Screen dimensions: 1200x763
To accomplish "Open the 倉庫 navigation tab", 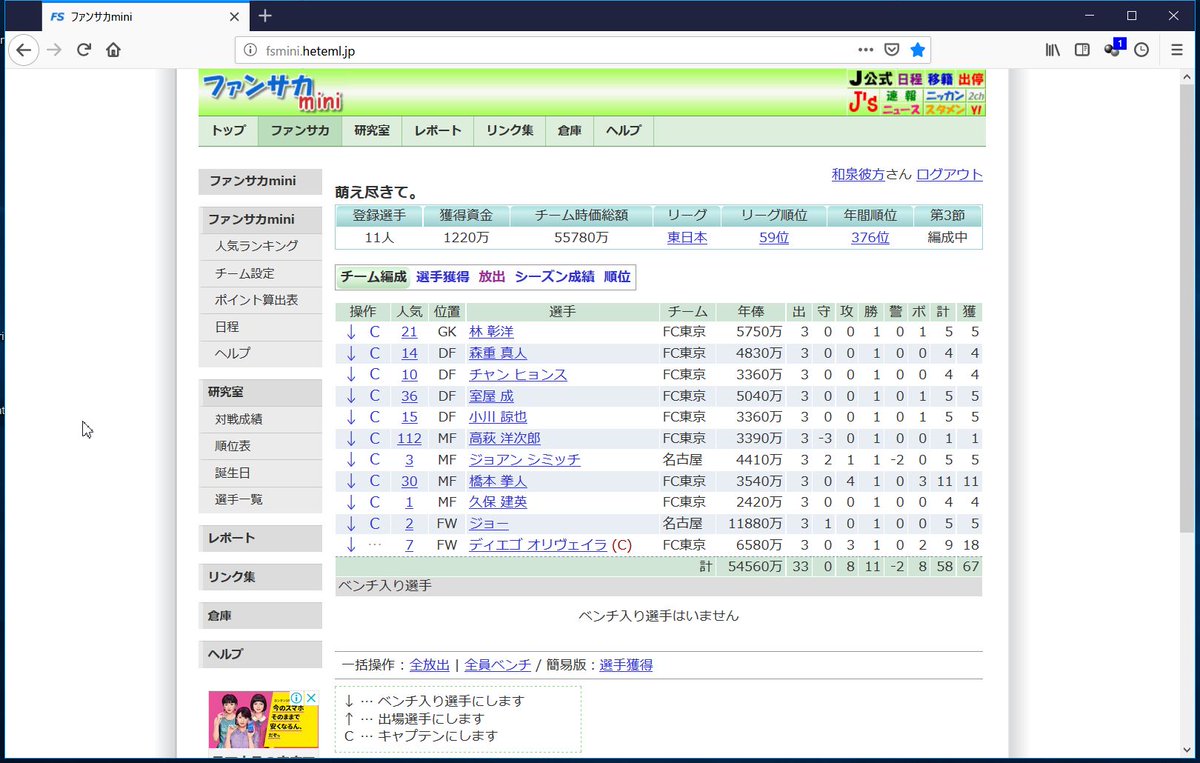I will pyautogui.click(x=570, y=131).
